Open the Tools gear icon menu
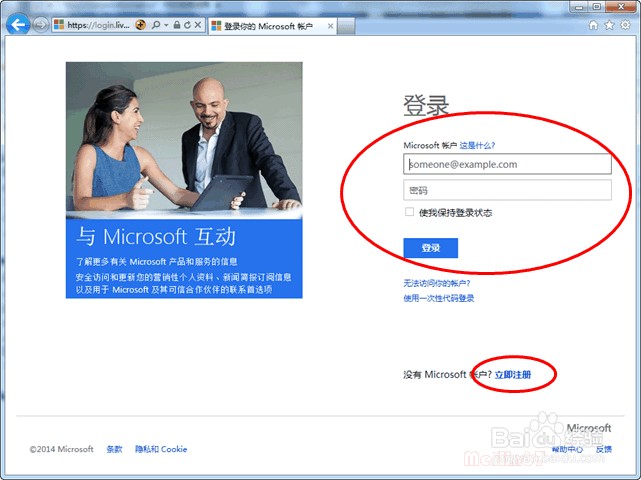 pos(625,25)
